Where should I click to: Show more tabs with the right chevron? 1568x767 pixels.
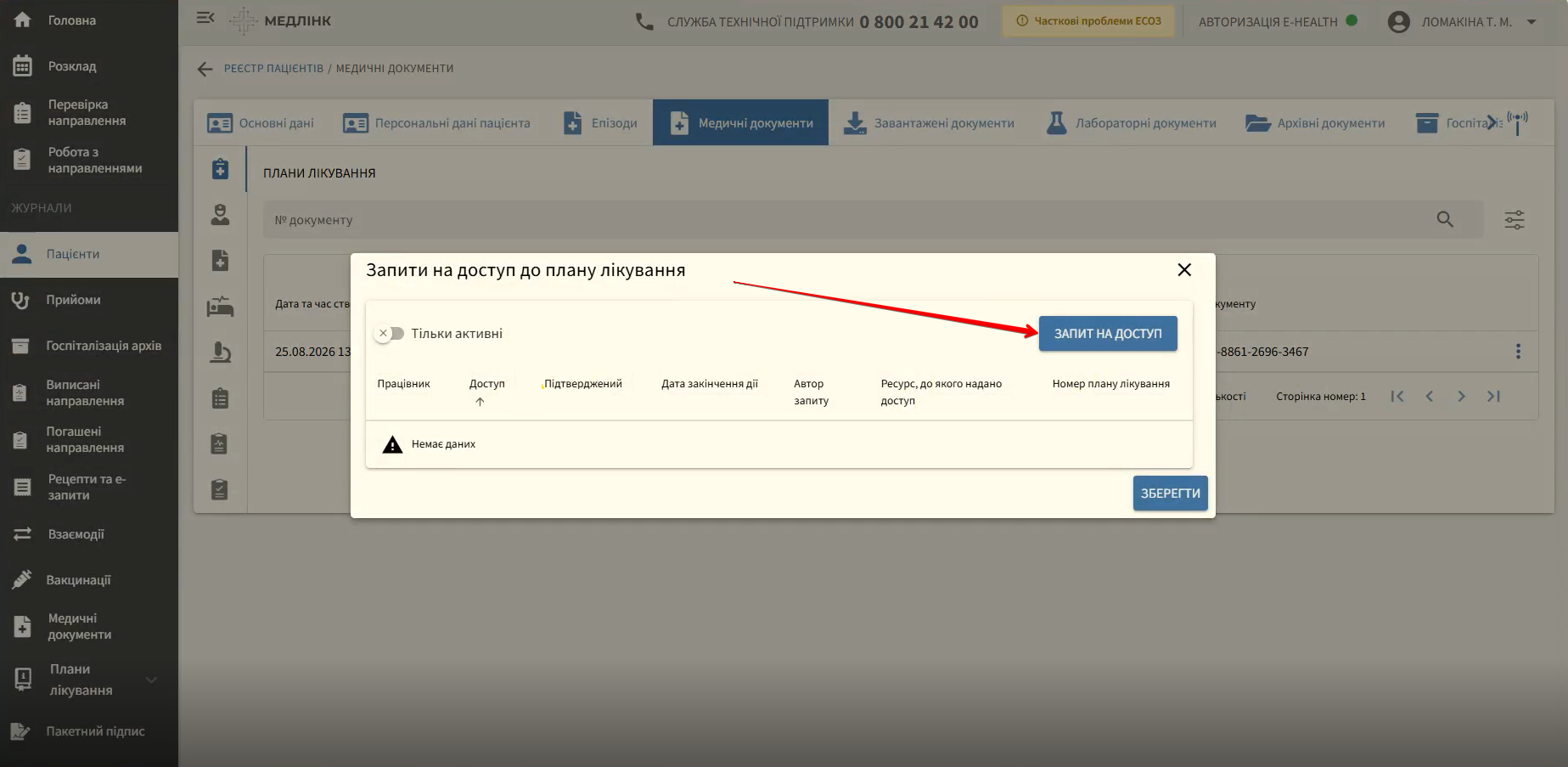pyautogui.click(x=1492, y=123)
